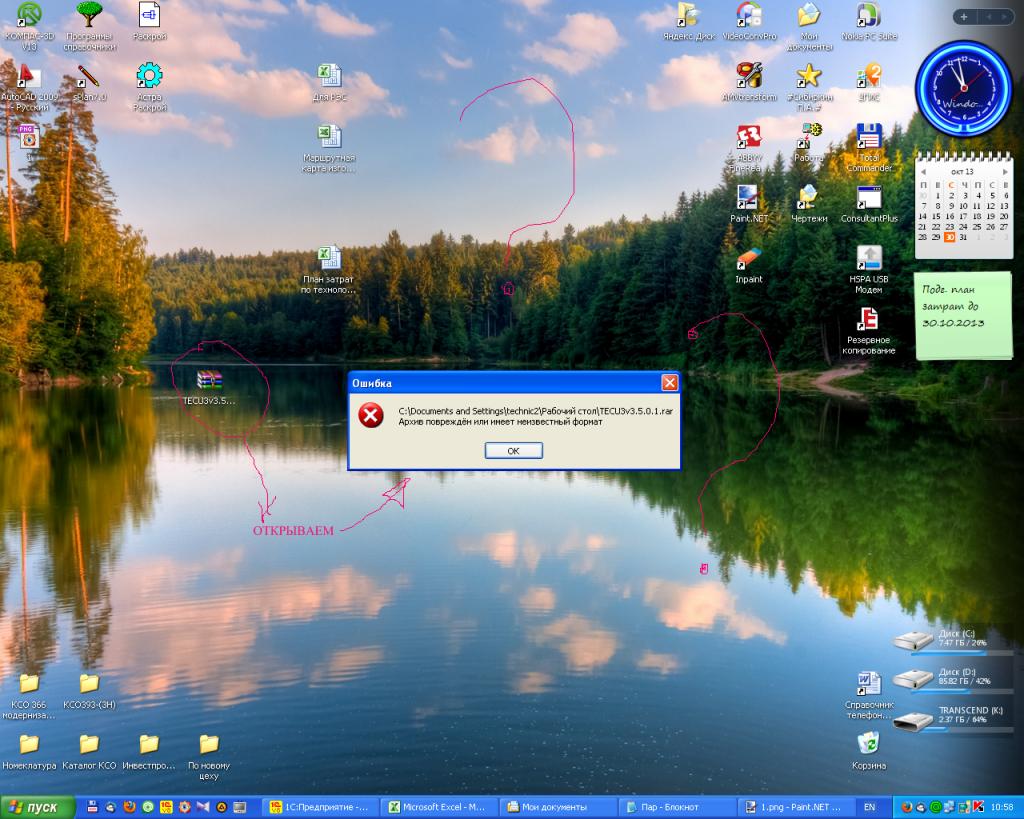Select the TECU3v3.5 RAR archive icon
The height and width of the screenshot is (819, 1024).
(209, 380)
